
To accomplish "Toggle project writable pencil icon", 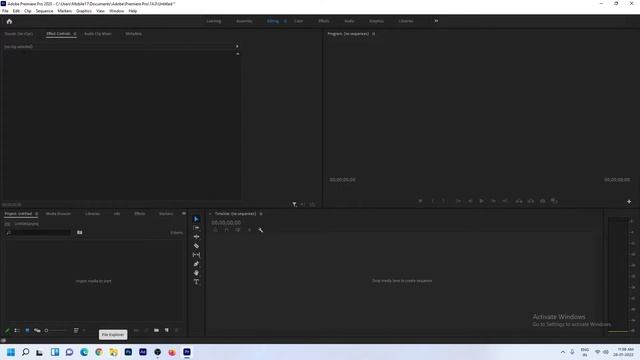I will click(x=7, y=331).
